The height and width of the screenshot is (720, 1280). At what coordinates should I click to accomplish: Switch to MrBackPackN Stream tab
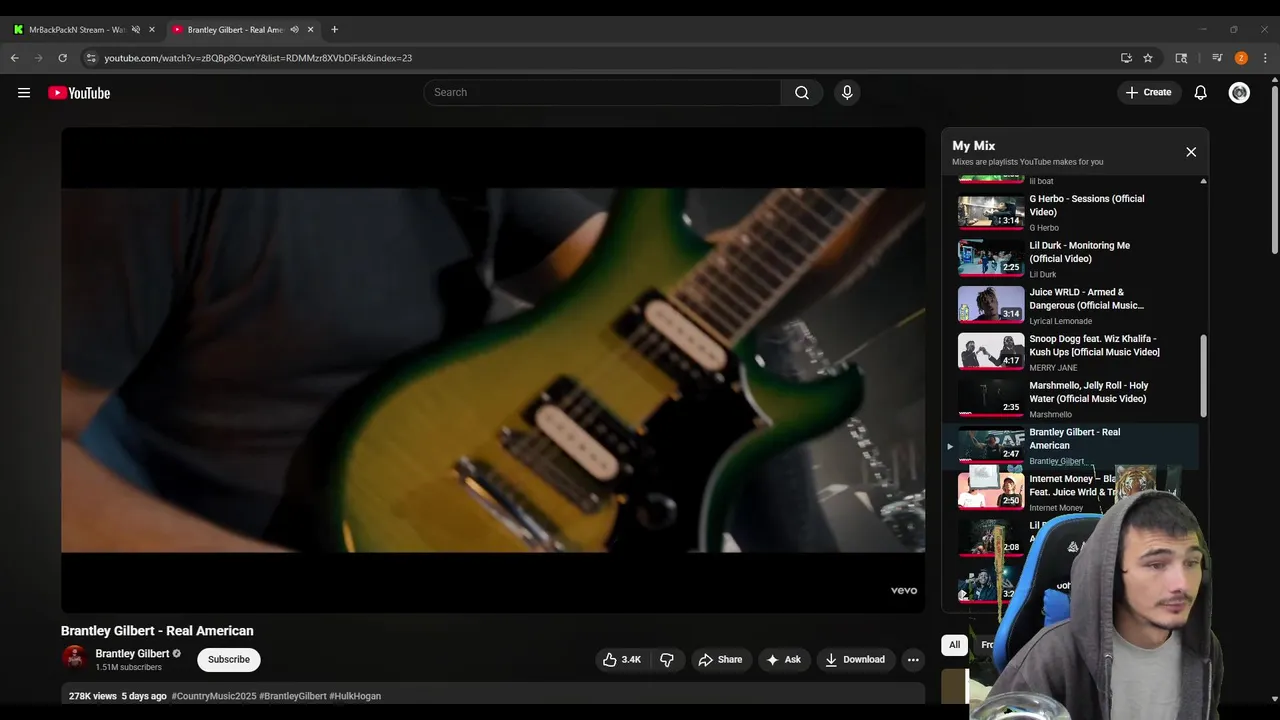click(77, 30)
